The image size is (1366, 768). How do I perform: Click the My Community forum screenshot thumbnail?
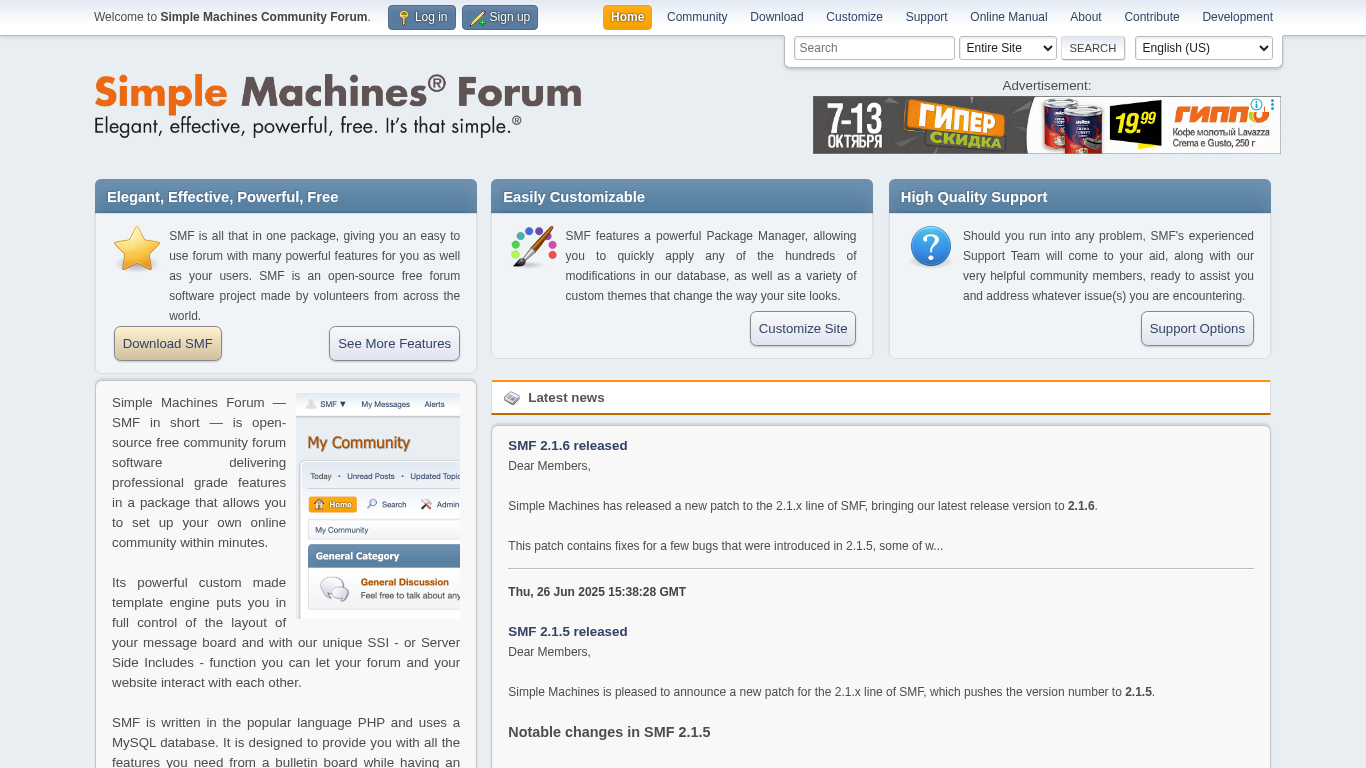pyautogui.click(x=378, y=506)
